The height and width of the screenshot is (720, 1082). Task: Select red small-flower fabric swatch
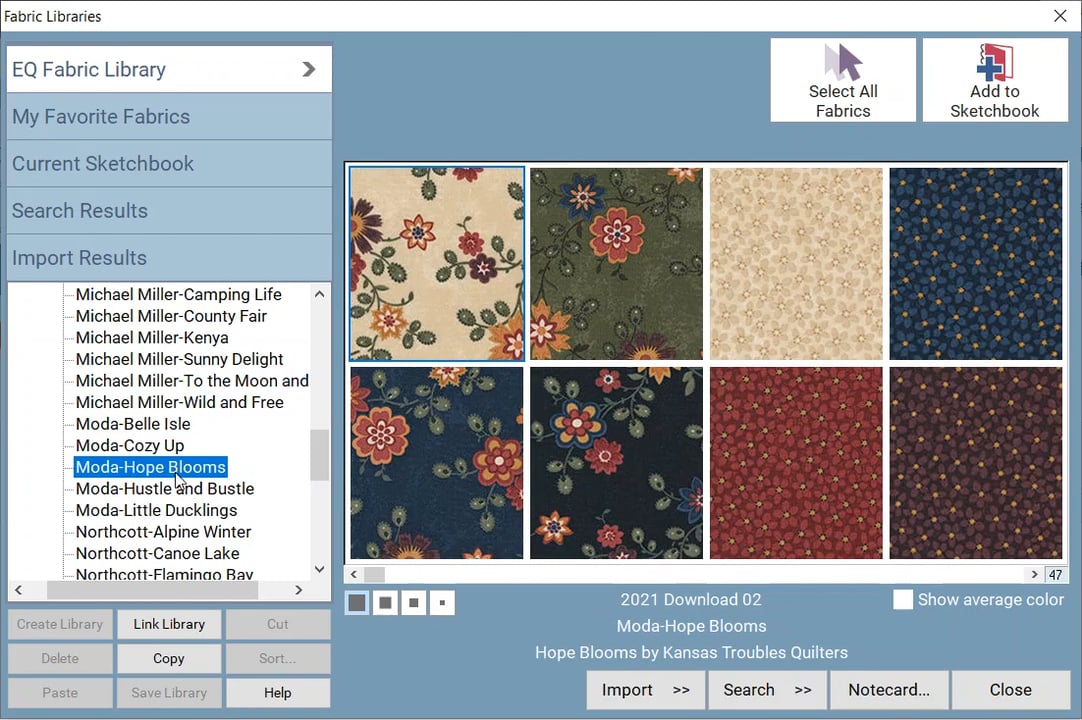tap(796, 463)
